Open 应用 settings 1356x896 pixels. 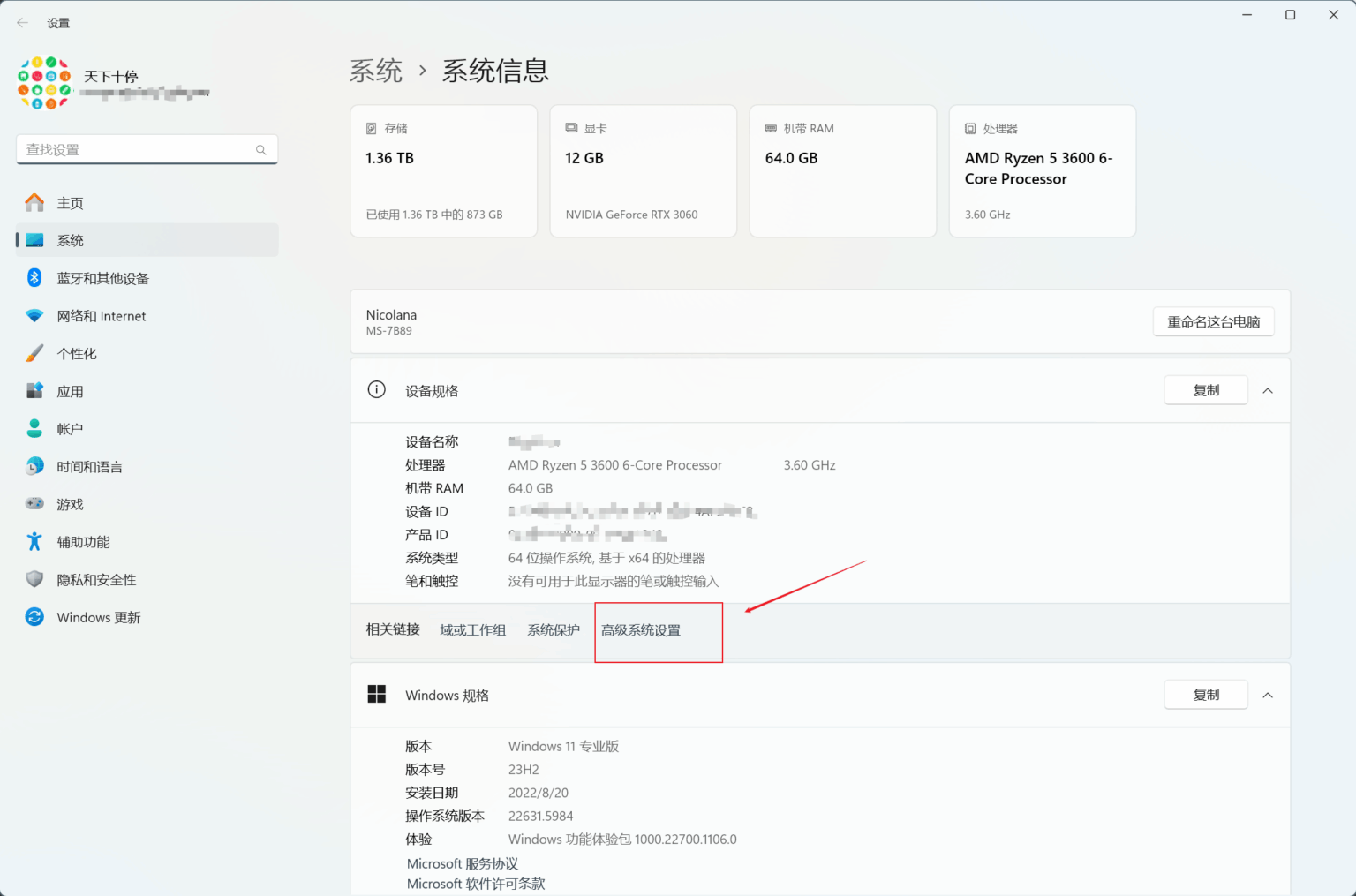click(72, 390)
